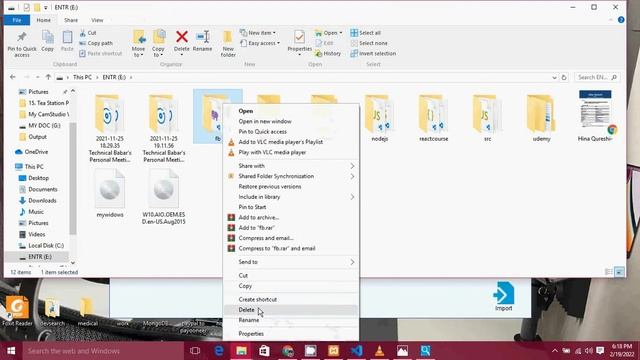The height and width of the screenshot is (360, 640).
Task: Switch to the View ribbon tab
Action: click(x=97, y=20)
